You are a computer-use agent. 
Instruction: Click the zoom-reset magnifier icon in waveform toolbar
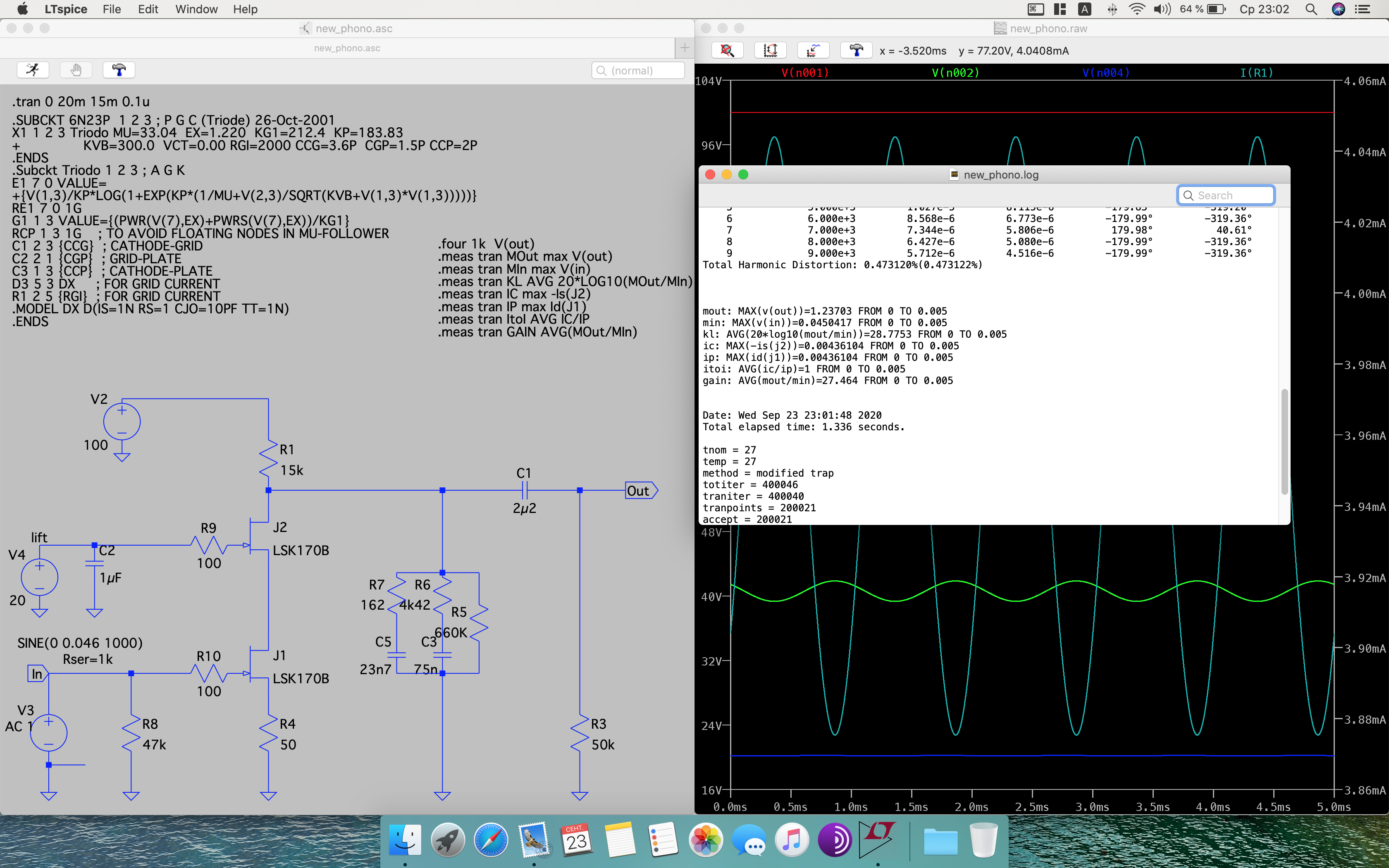(727, 50)
